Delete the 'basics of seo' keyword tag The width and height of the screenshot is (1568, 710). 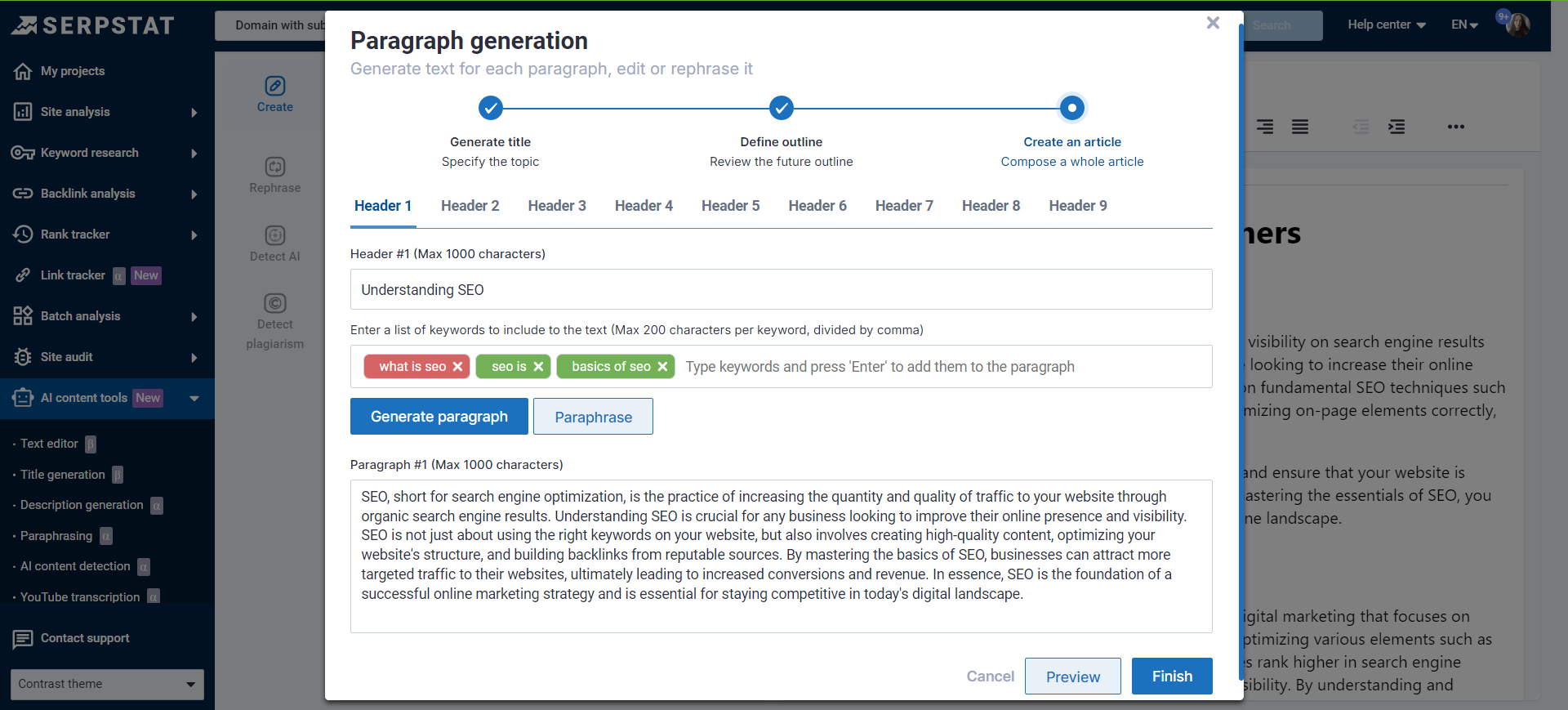click(x=662, y=367)
